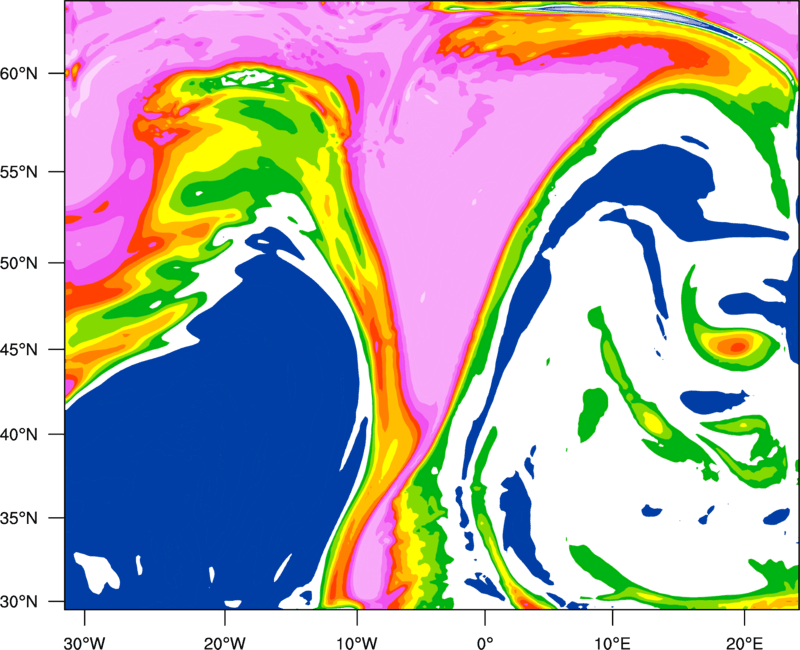Screen dimensions: 800x650
Task: Click the 20°E longitude label
Action: tap(744, 643)
